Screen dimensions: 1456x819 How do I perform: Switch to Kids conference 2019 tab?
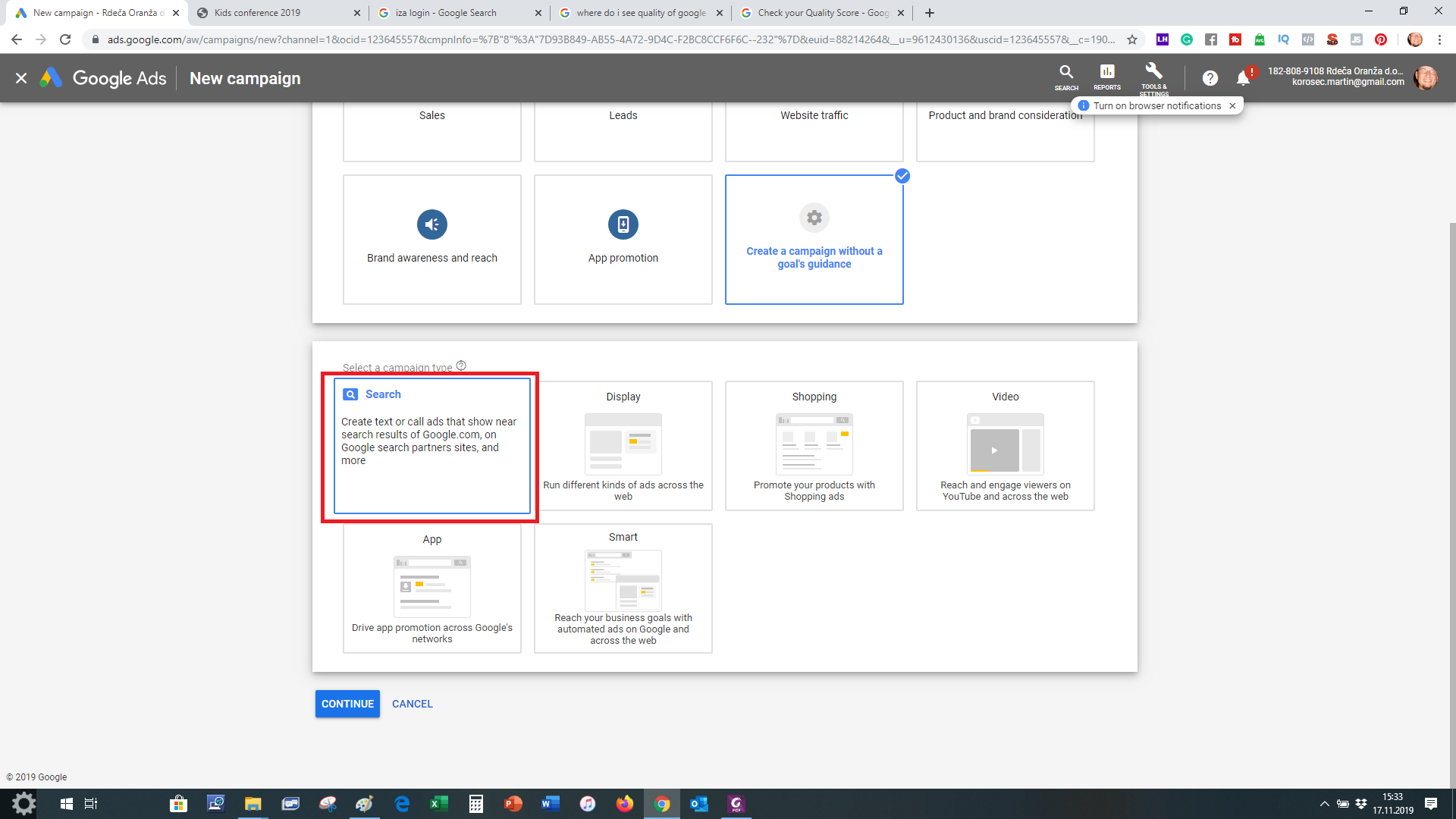(258, 13)
